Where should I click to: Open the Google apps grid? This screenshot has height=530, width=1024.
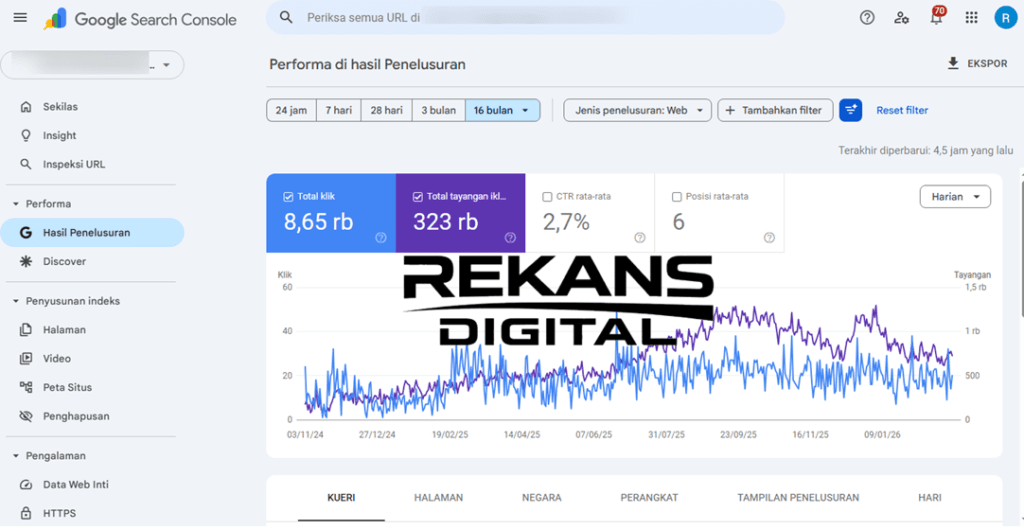click(x=971, y=18)
